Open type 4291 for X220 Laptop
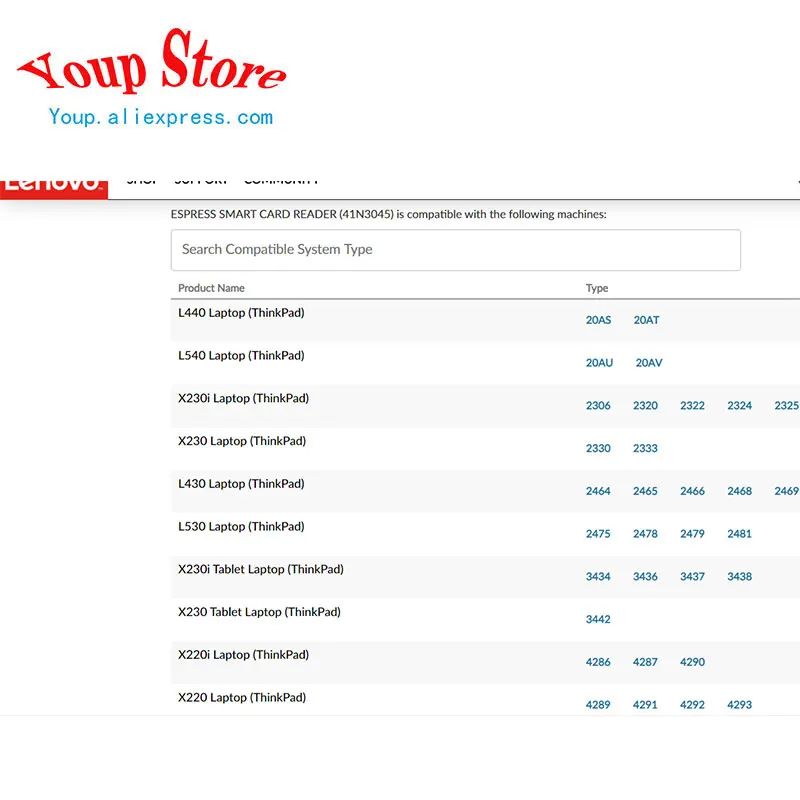Screen dimensions: 800x800 645,706
